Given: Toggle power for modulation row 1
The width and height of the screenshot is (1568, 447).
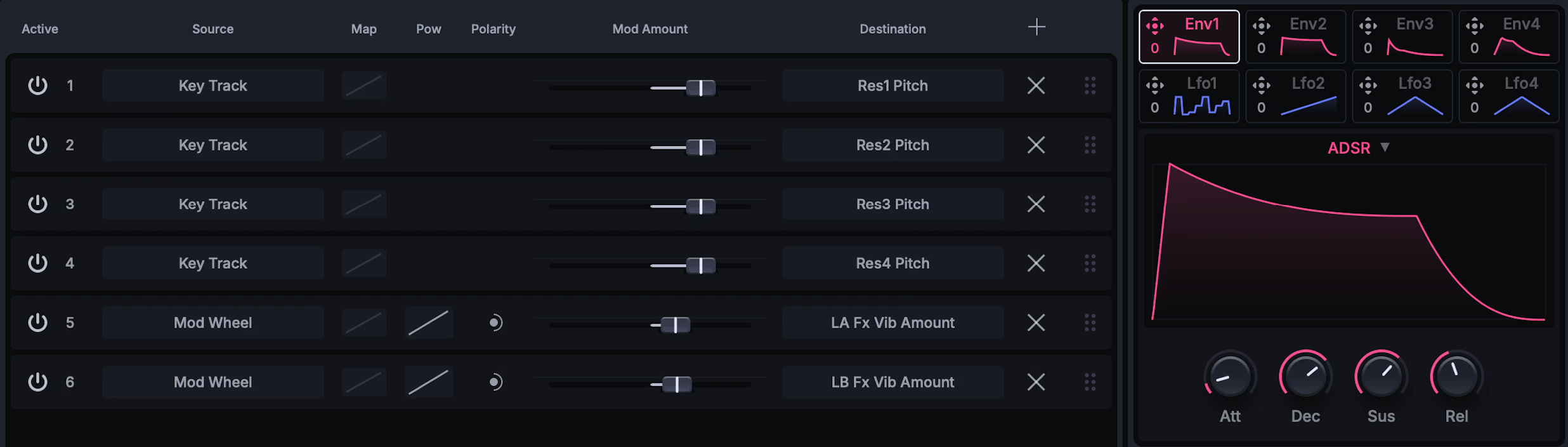Looking at the screenshot, I should pyautogui.click(x=38, y=85).
